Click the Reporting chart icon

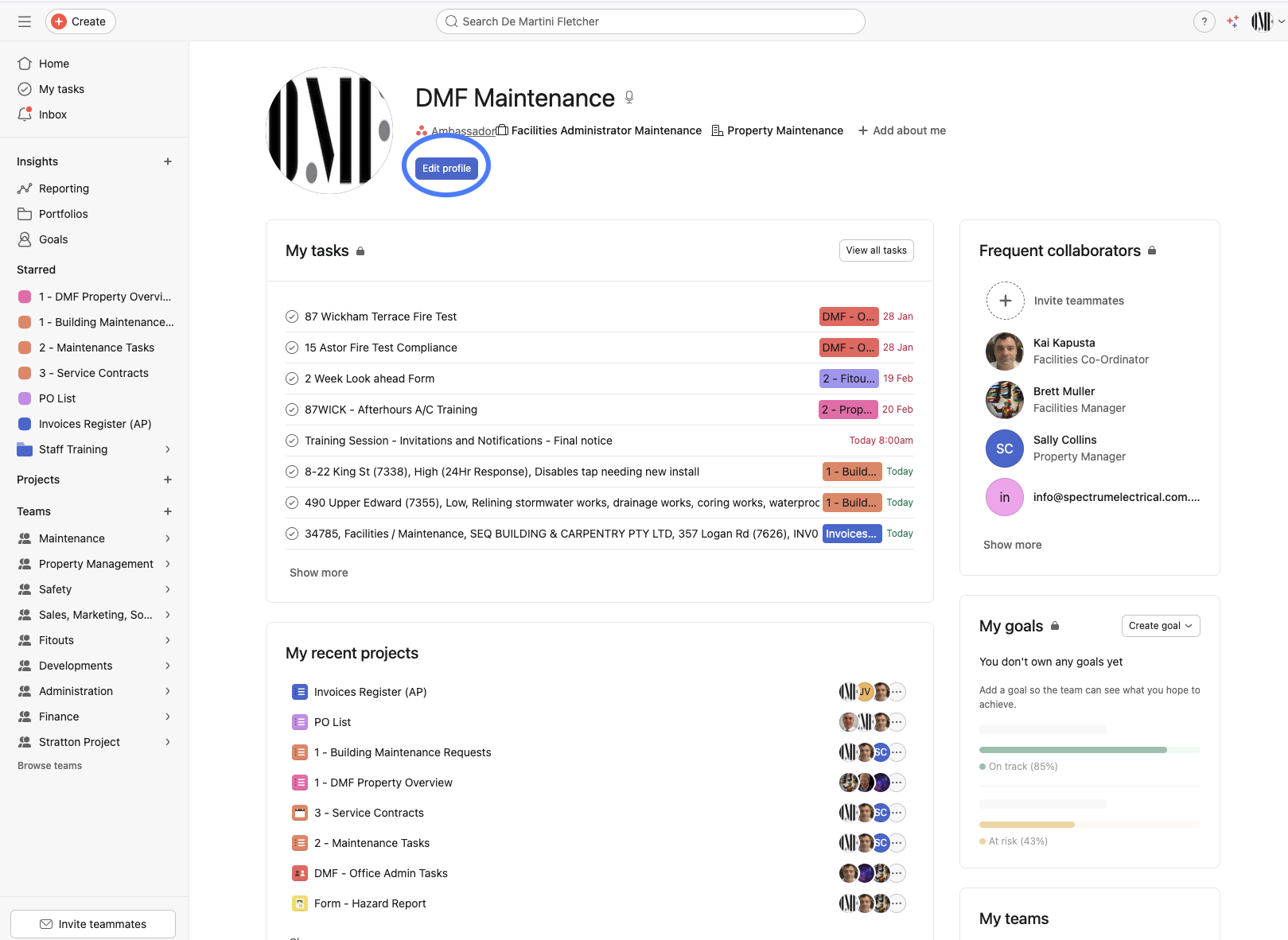(25, 188)
